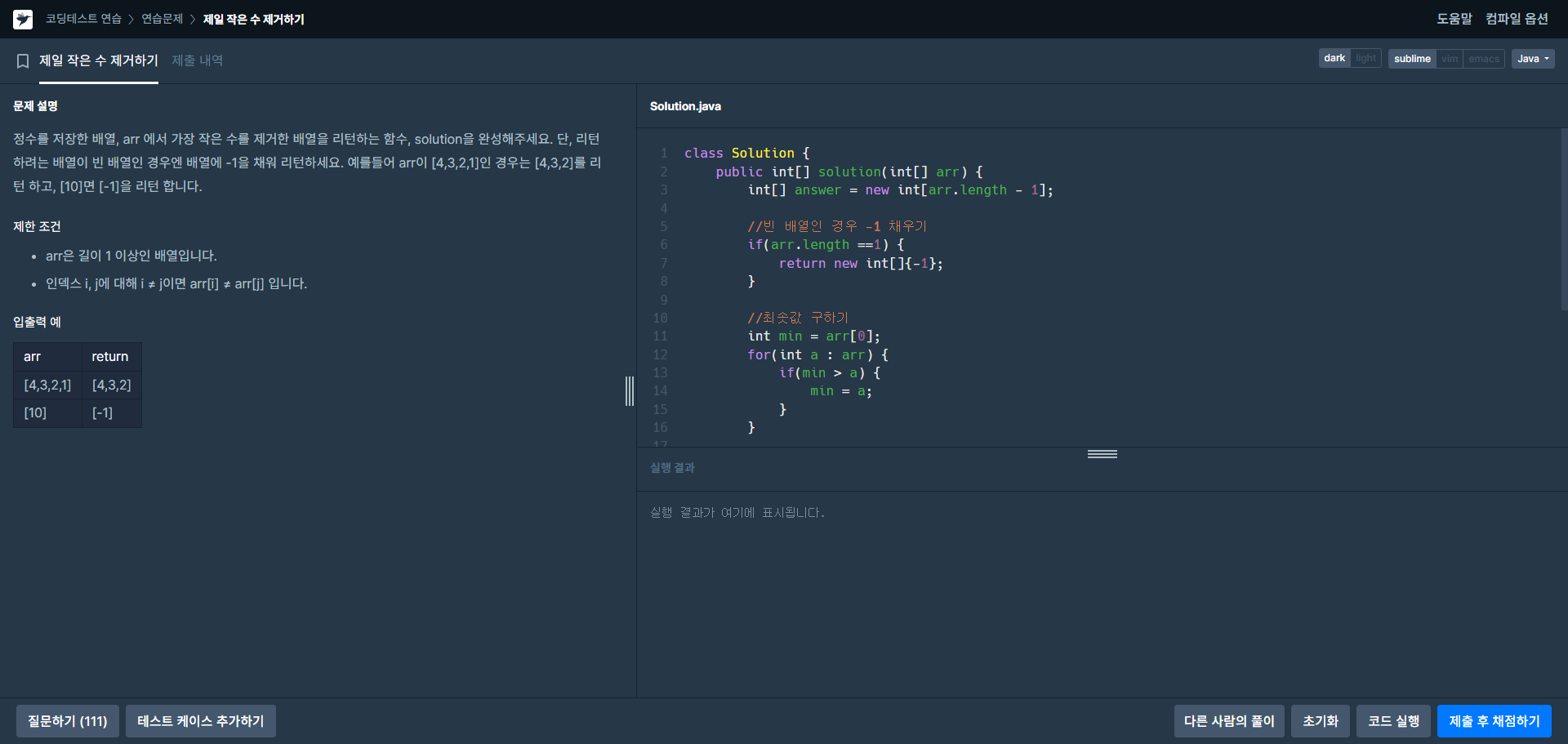Screen dimensions: 1568x744
Task: Click the 'int min = arr[0];' code line
Action: click(813, 336)
